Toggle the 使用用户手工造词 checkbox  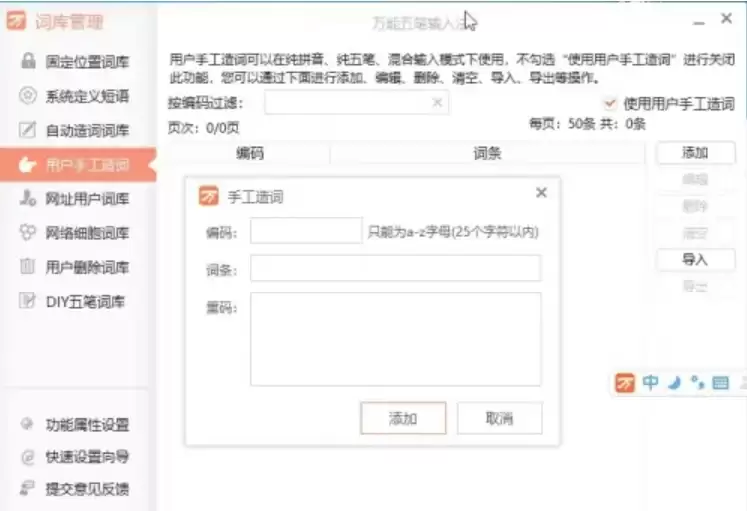click(609, 103)
